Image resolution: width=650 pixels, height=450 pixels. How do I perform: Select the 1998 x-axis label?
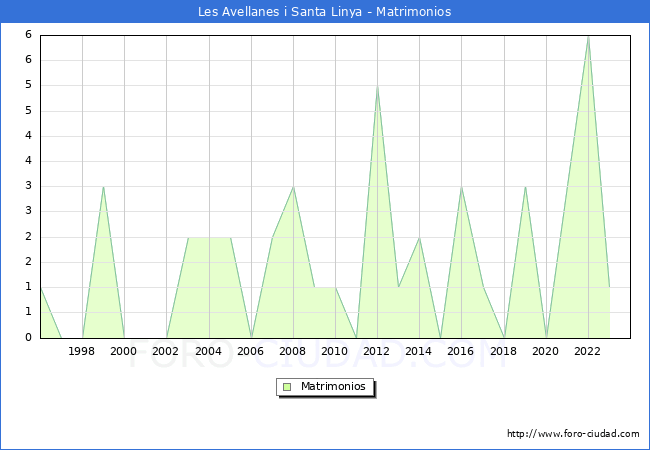point(82,351)
